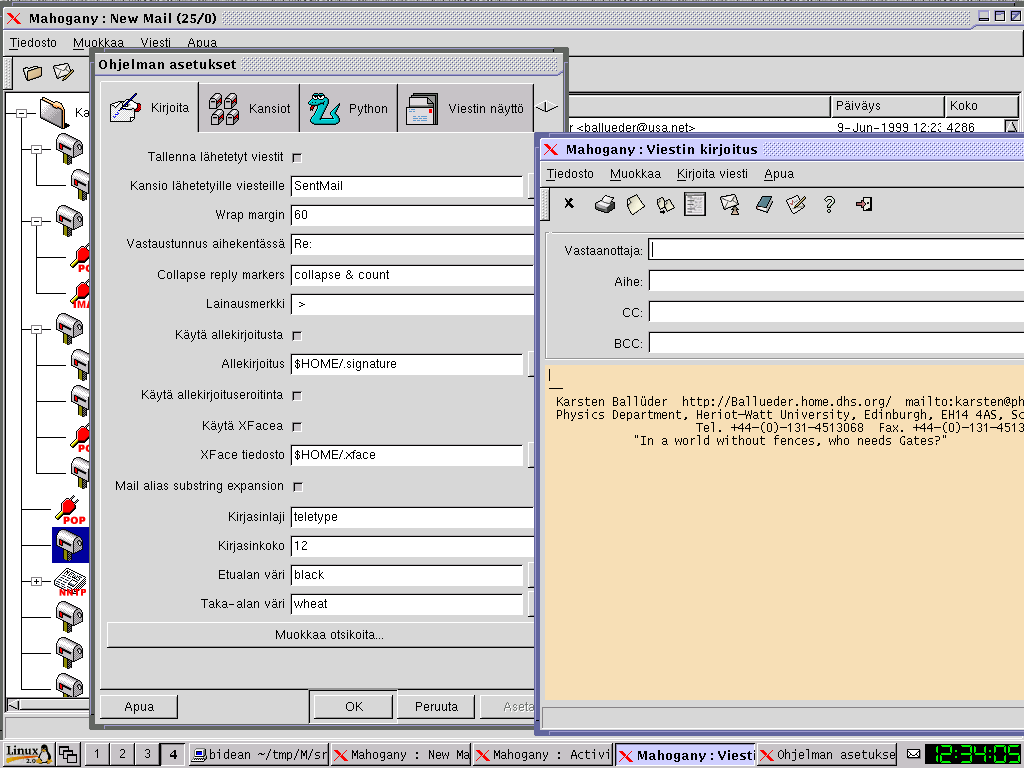Toggle the header form icon in compose toolbar
Screen dimensions: 1024x768
point(695,204)
